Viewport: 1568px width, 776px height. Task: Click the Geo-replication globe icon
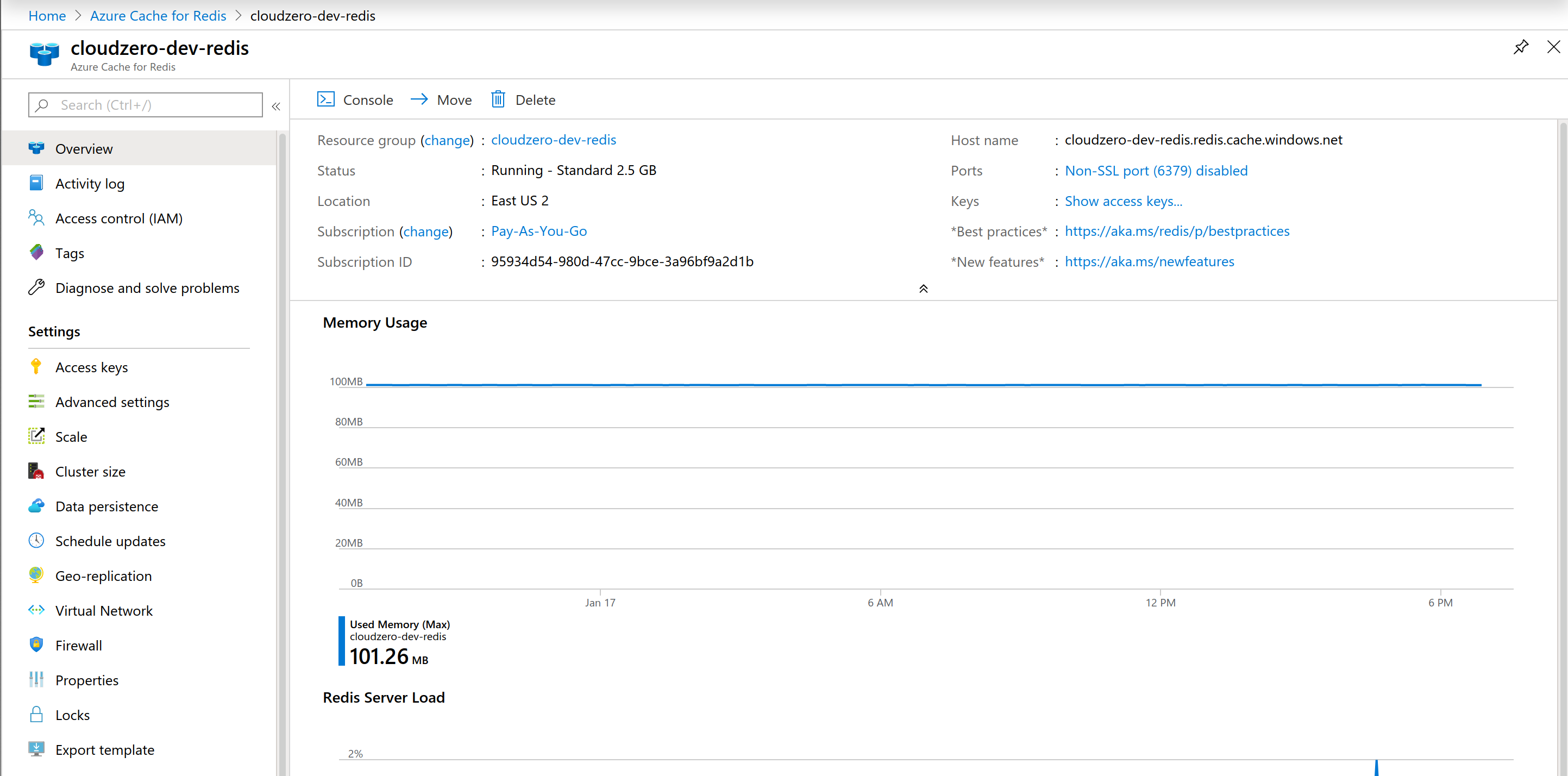click(x=36, y=575)
